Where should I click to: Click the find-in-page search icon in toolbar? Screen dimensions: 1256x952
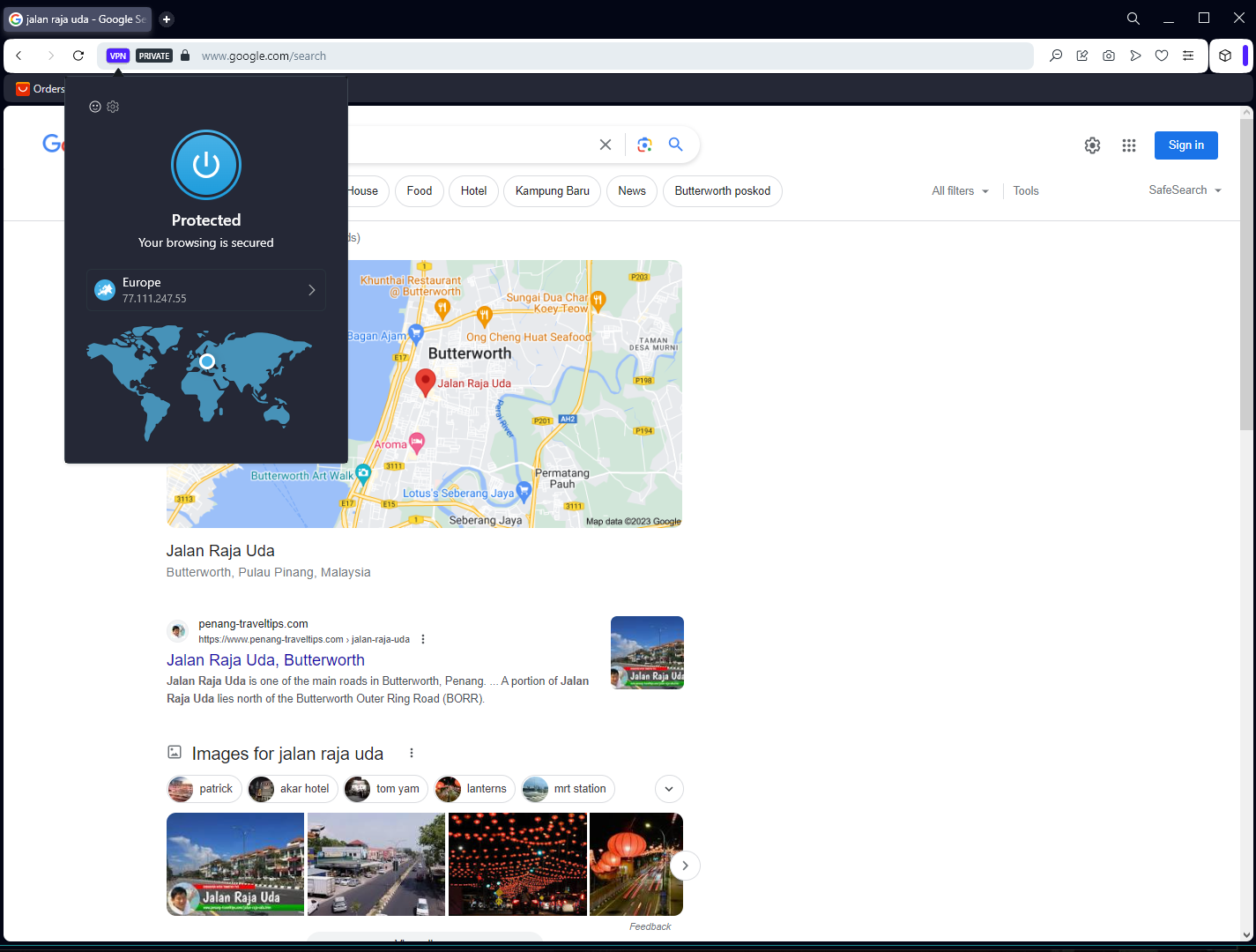pos(1056,56)
